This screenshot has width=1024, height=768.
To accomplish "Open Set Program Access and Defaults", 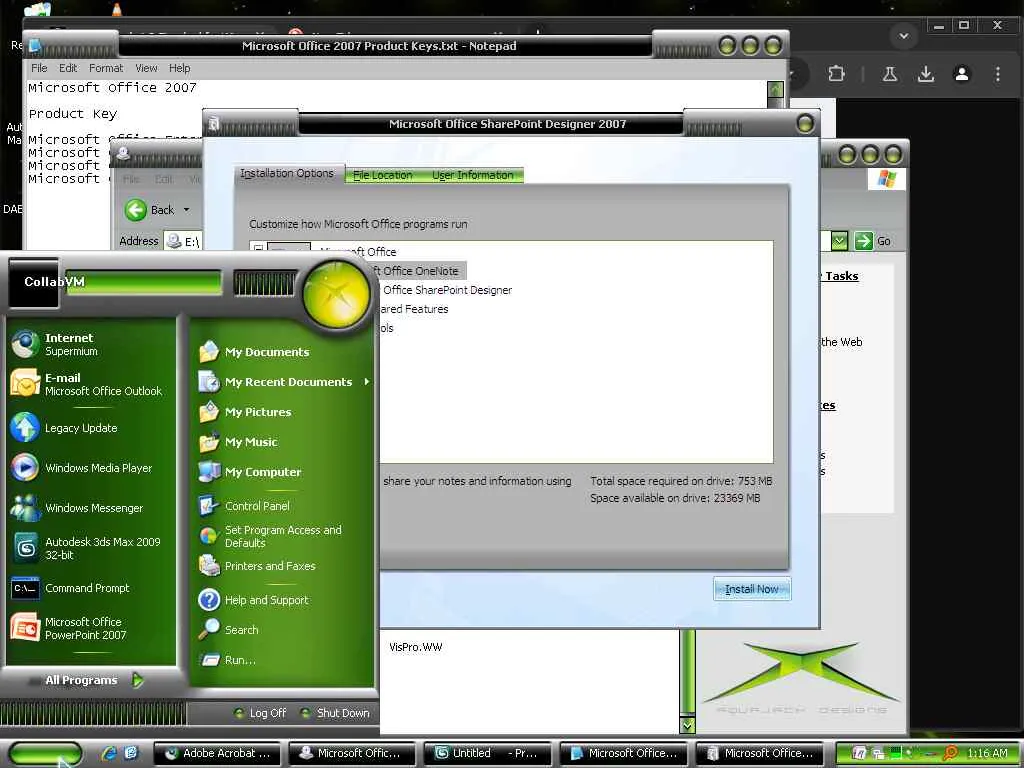I will (x=271, y=536).
